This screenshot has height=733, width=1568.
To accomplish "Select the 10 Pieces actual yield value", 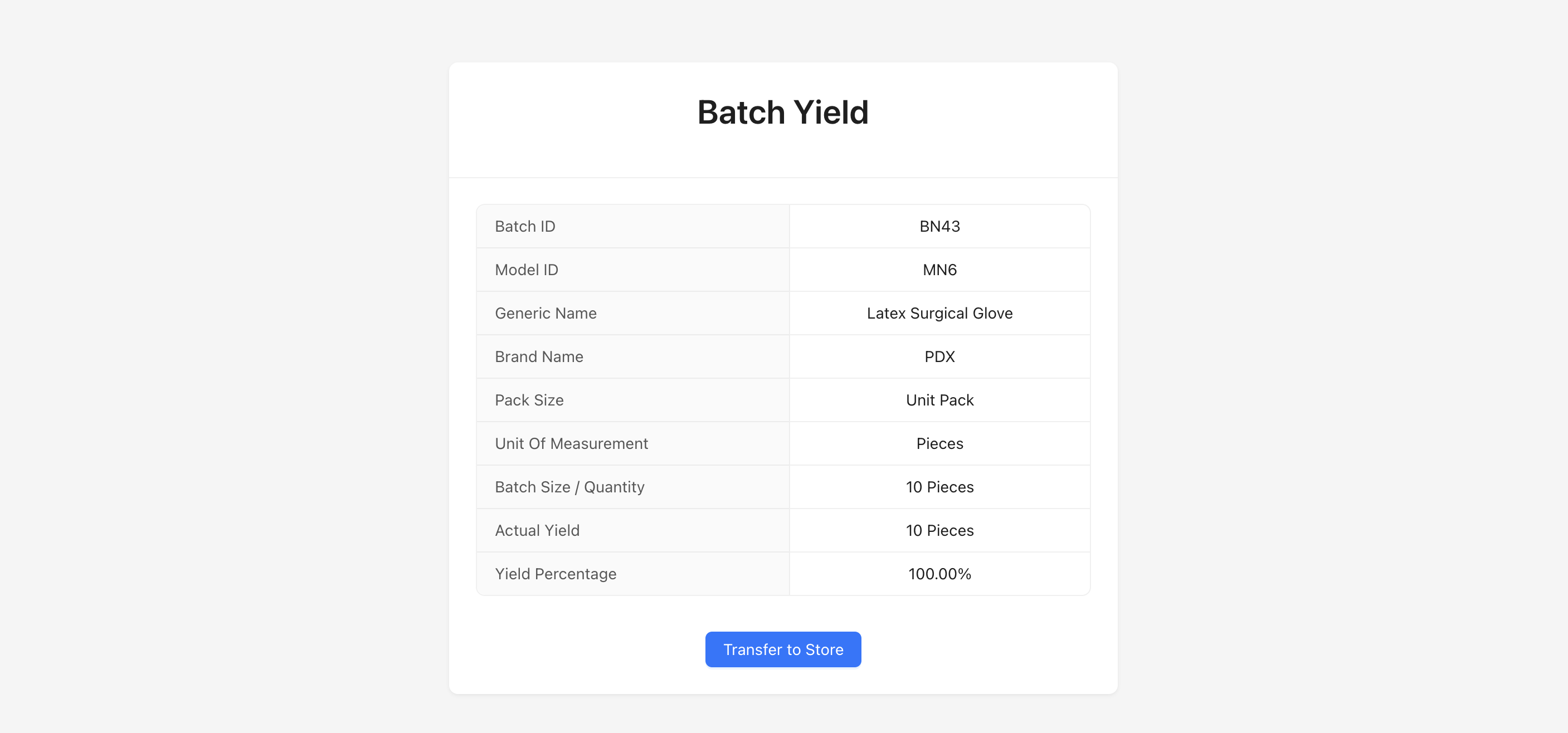I will [939, 530].
